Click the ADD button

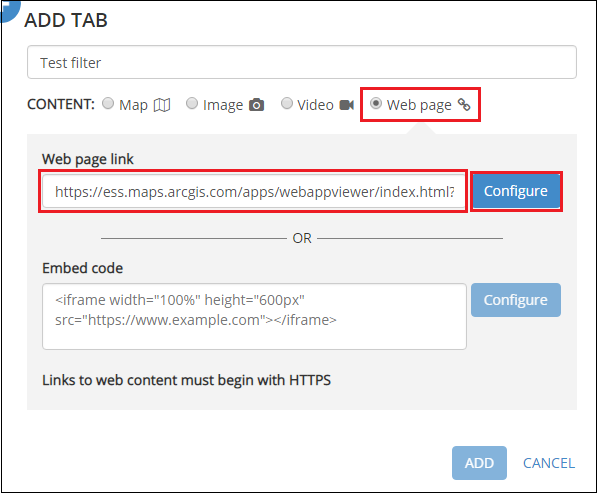pyautogui.click(x=479, y=463)
